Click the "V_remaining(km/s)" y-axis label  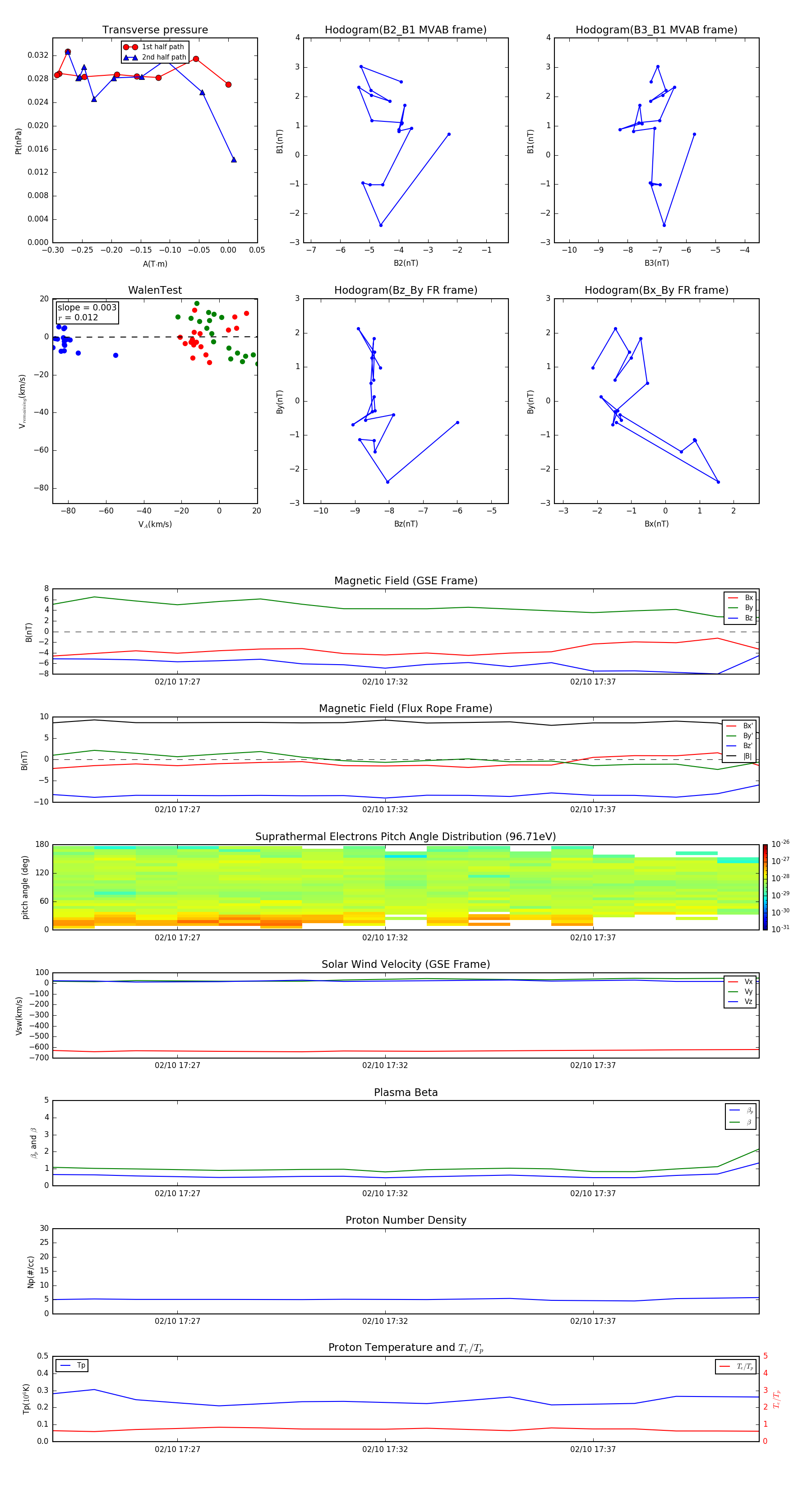(23, 401)
